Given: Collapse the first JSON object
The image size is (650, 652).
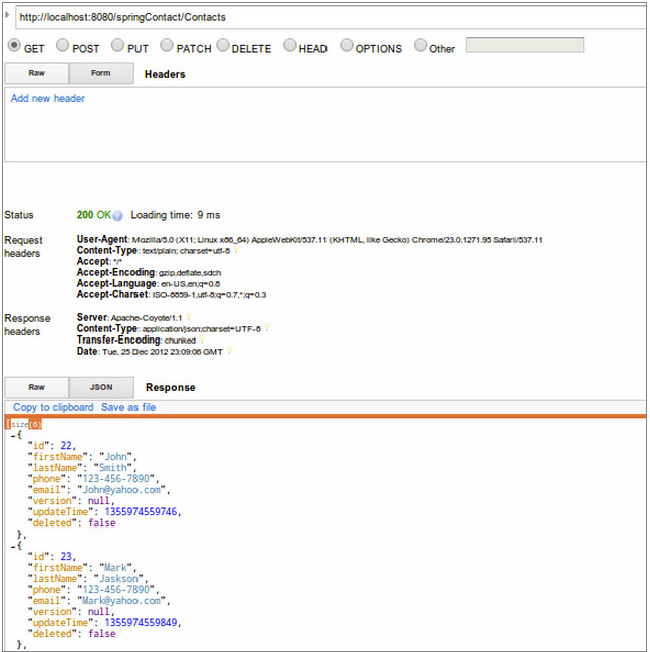Looking at the screenshot, I should pyautogui.click(x=12, y=435).
